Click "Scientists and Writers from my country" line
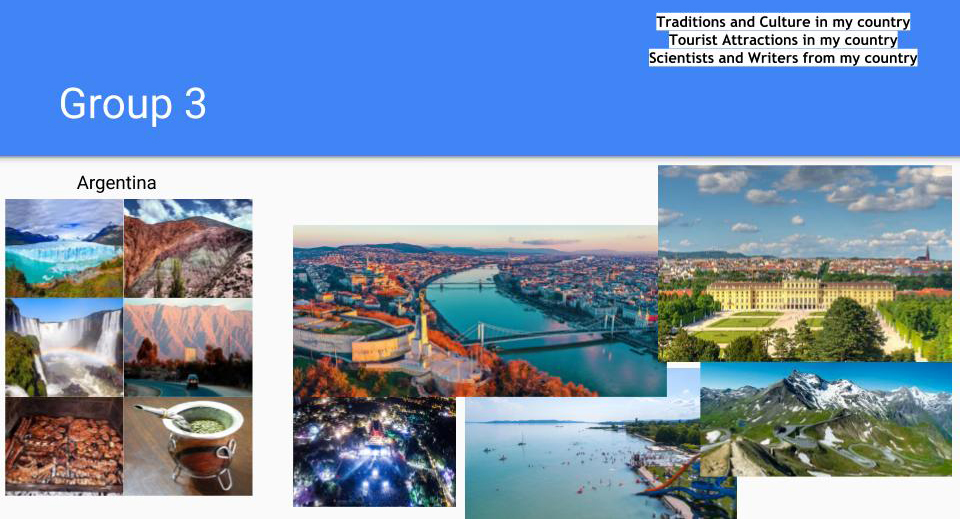The height and width of the screenshot is (519, 960). pyautogui.click(x=782, y=58)
